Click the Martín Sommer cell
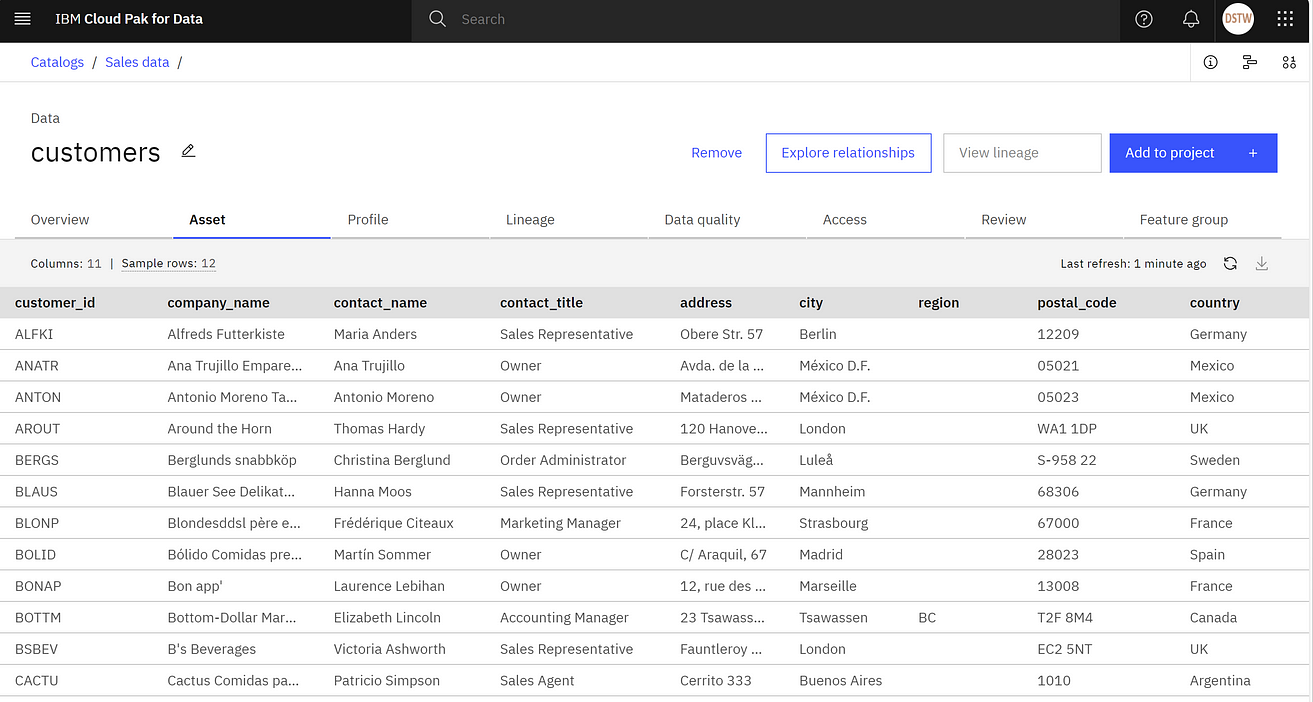The width and height of the screenshot is (1313, 702). 382,555
